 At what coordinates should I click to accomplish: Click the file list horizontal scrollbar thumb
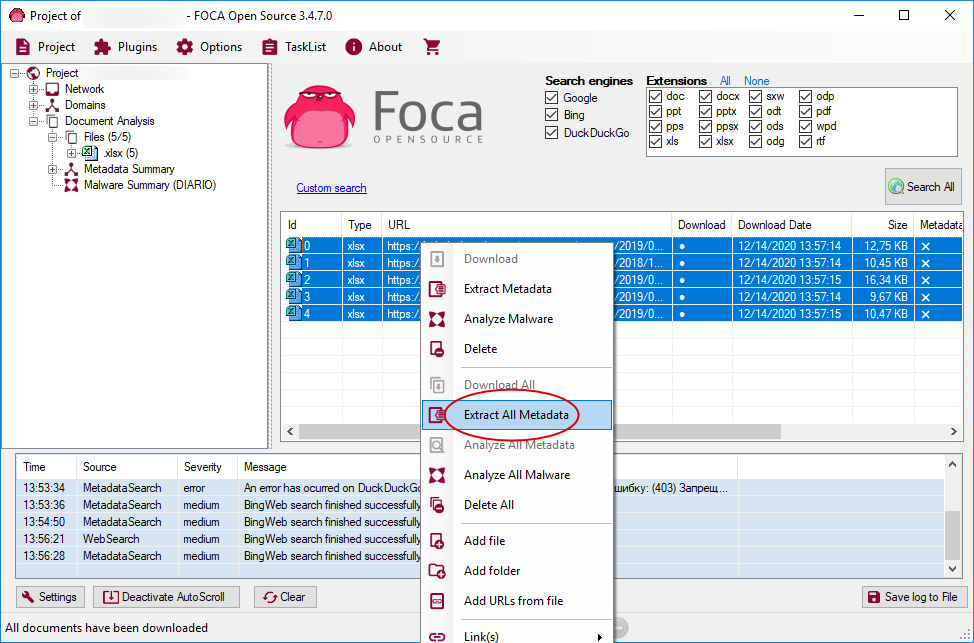tap(540, 431)
